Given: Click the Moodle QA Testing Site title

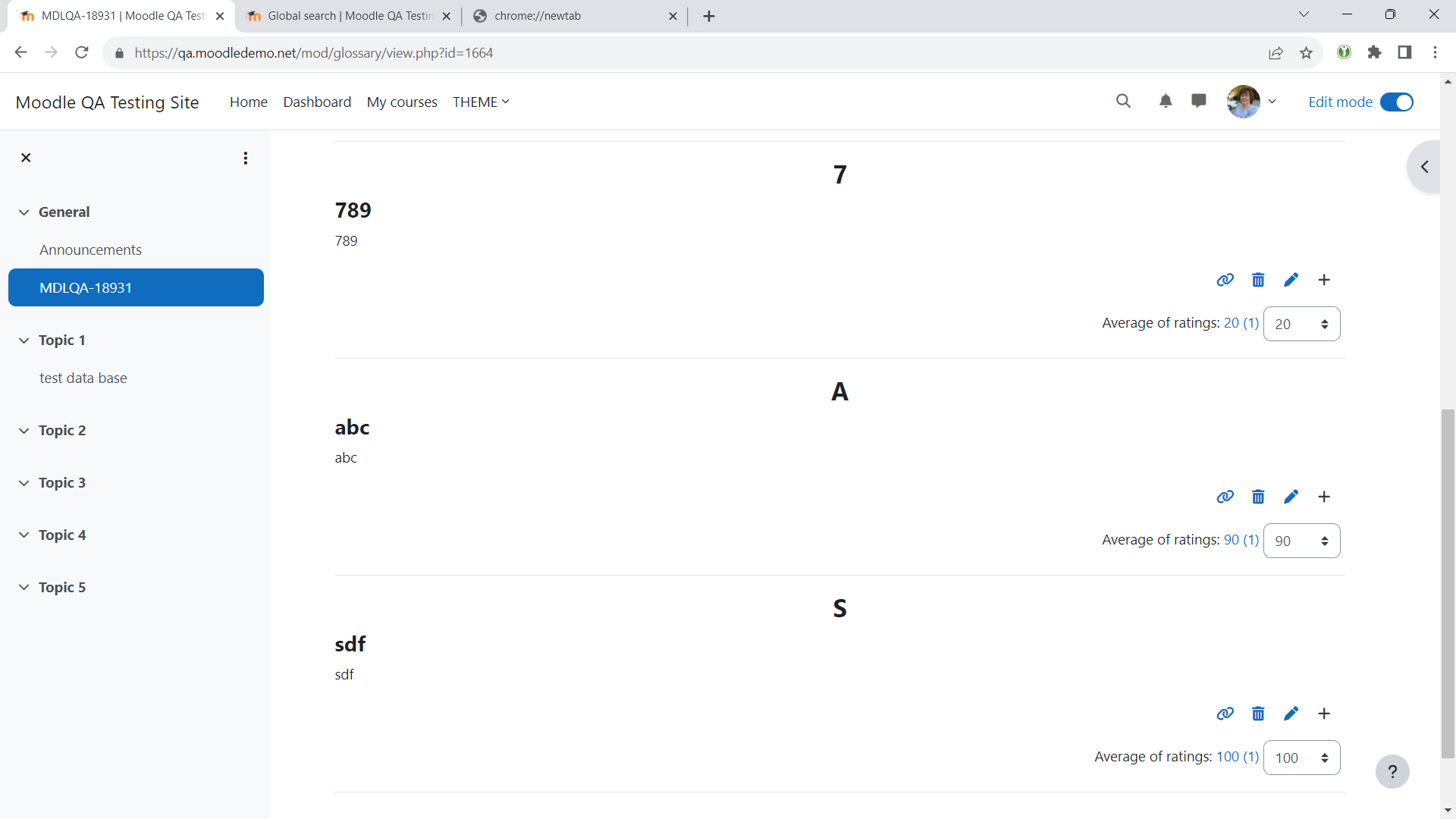Looking at the screenshot, I should click(107, 102).
